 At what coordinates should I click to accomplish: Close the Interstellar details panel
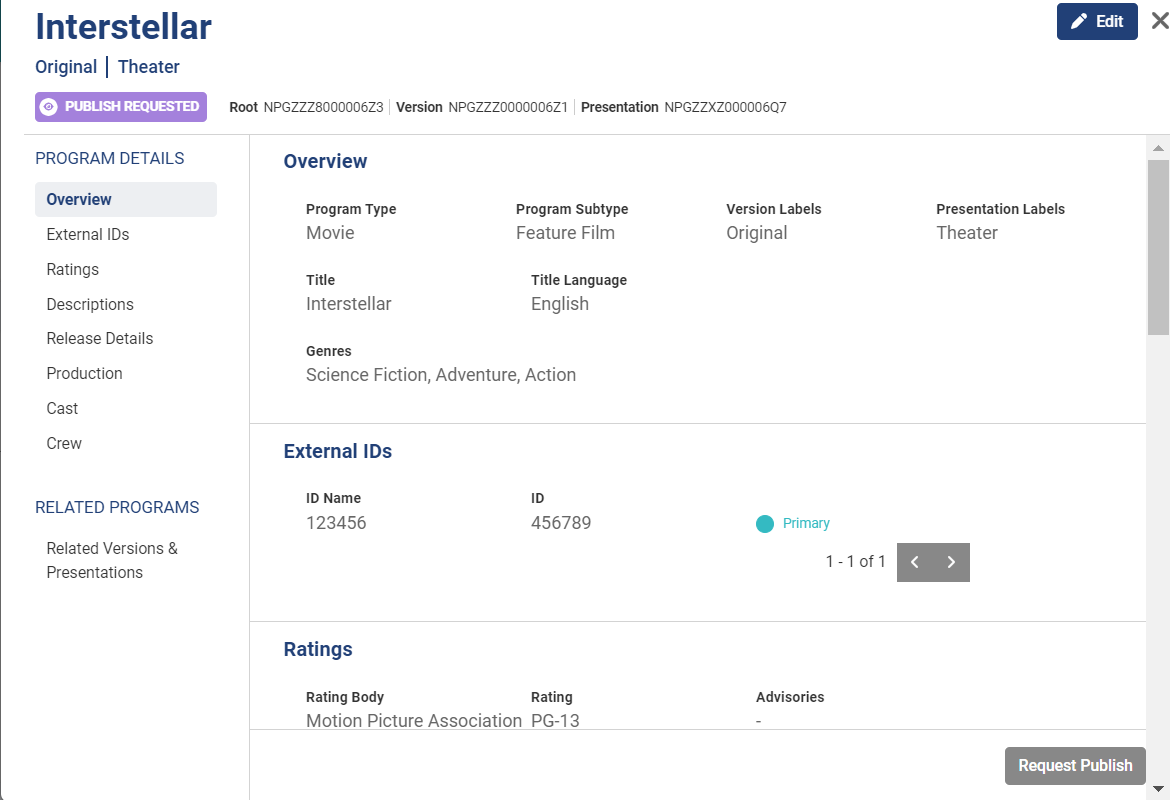coord(1159,21)
